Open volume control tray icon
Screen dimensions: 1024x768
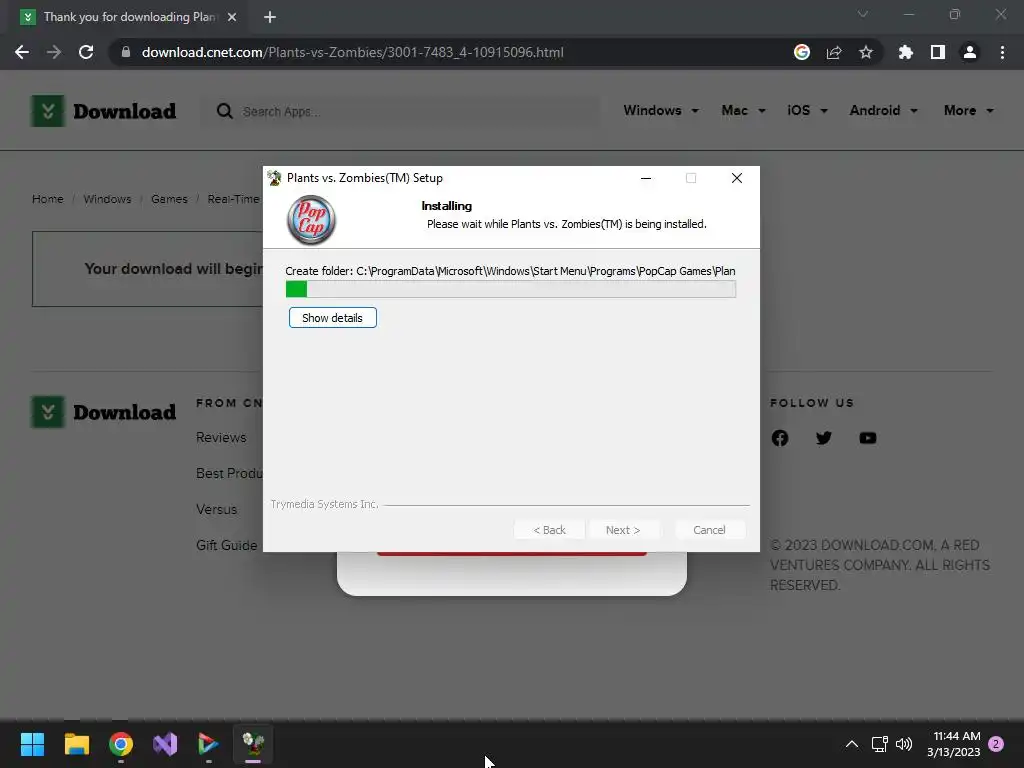coord(904,744)
